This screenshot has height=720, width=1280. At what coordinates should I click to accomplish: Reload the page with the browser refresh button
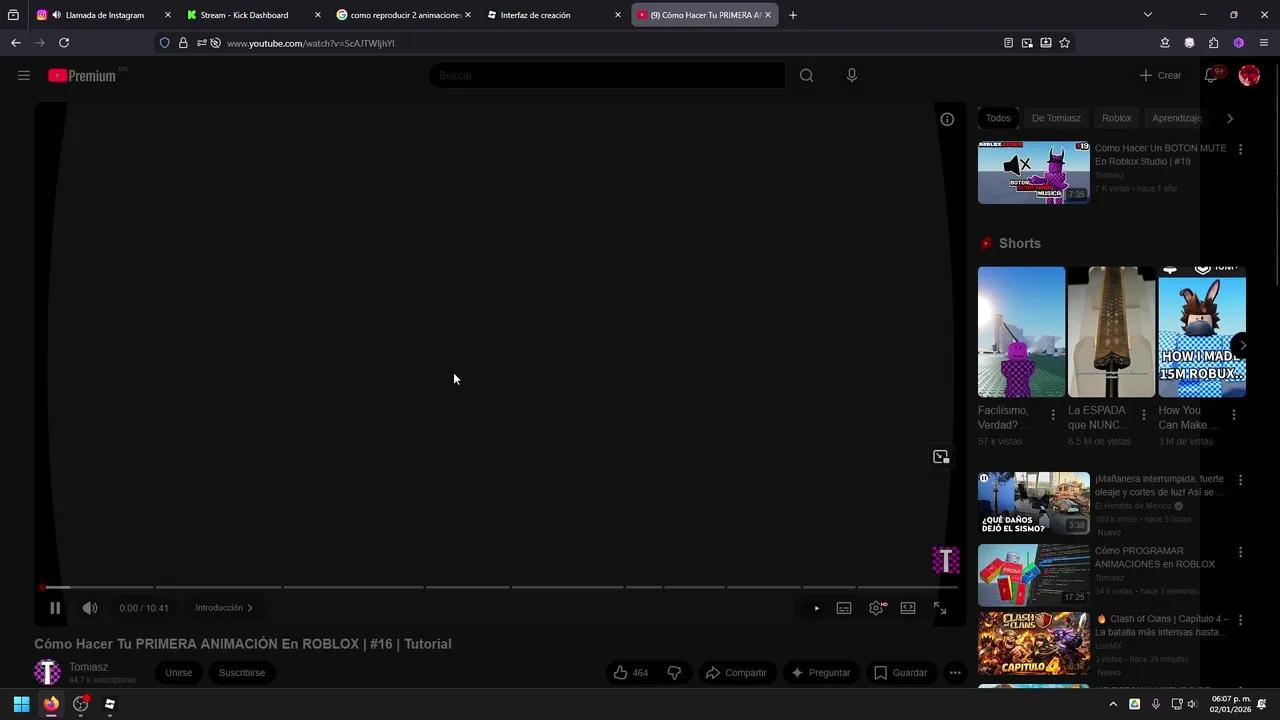pyautogui.click(x=64, y=43)
